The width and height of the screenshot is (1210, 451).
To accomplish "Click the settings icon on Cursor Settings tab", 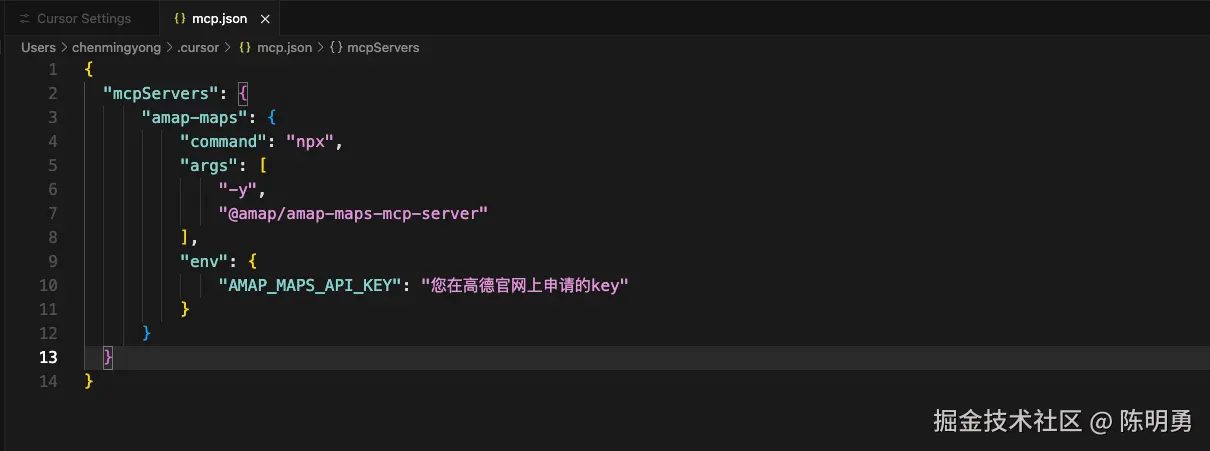I will [25, 19].
